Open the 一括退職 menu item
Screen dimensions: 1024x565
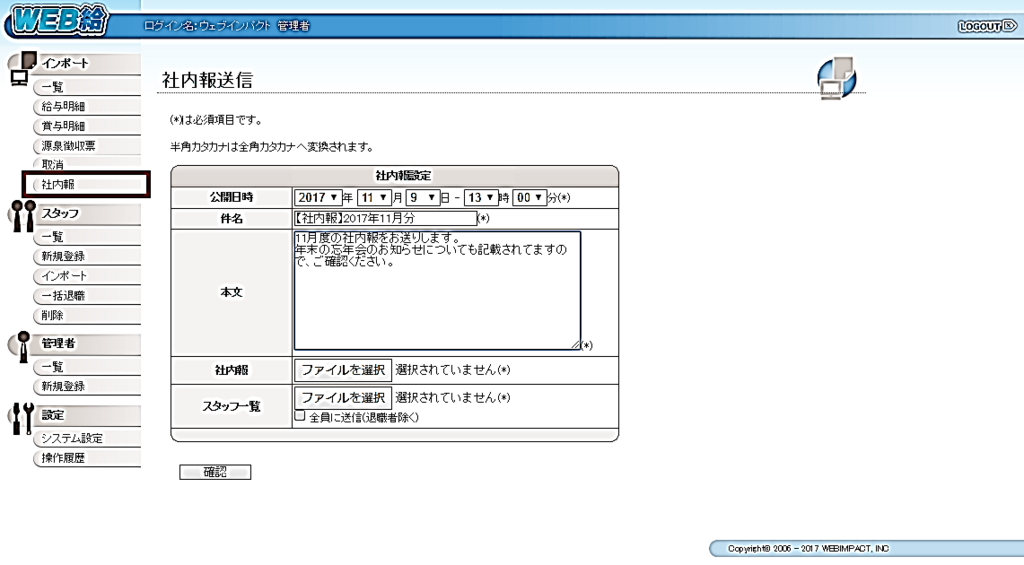86,296
